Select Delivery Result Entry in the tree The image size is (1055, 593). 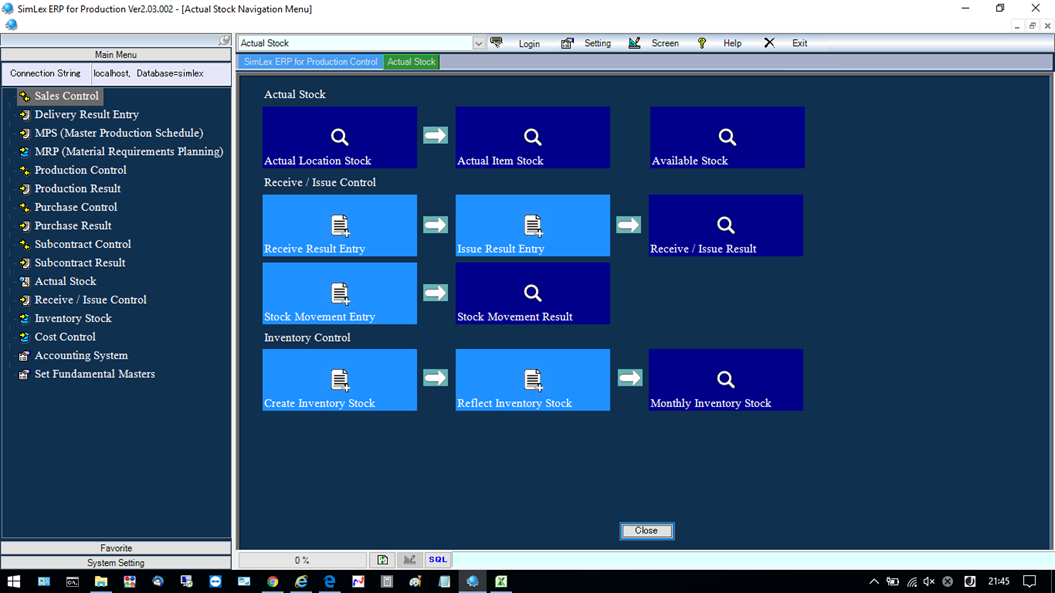tap(87, 114)
